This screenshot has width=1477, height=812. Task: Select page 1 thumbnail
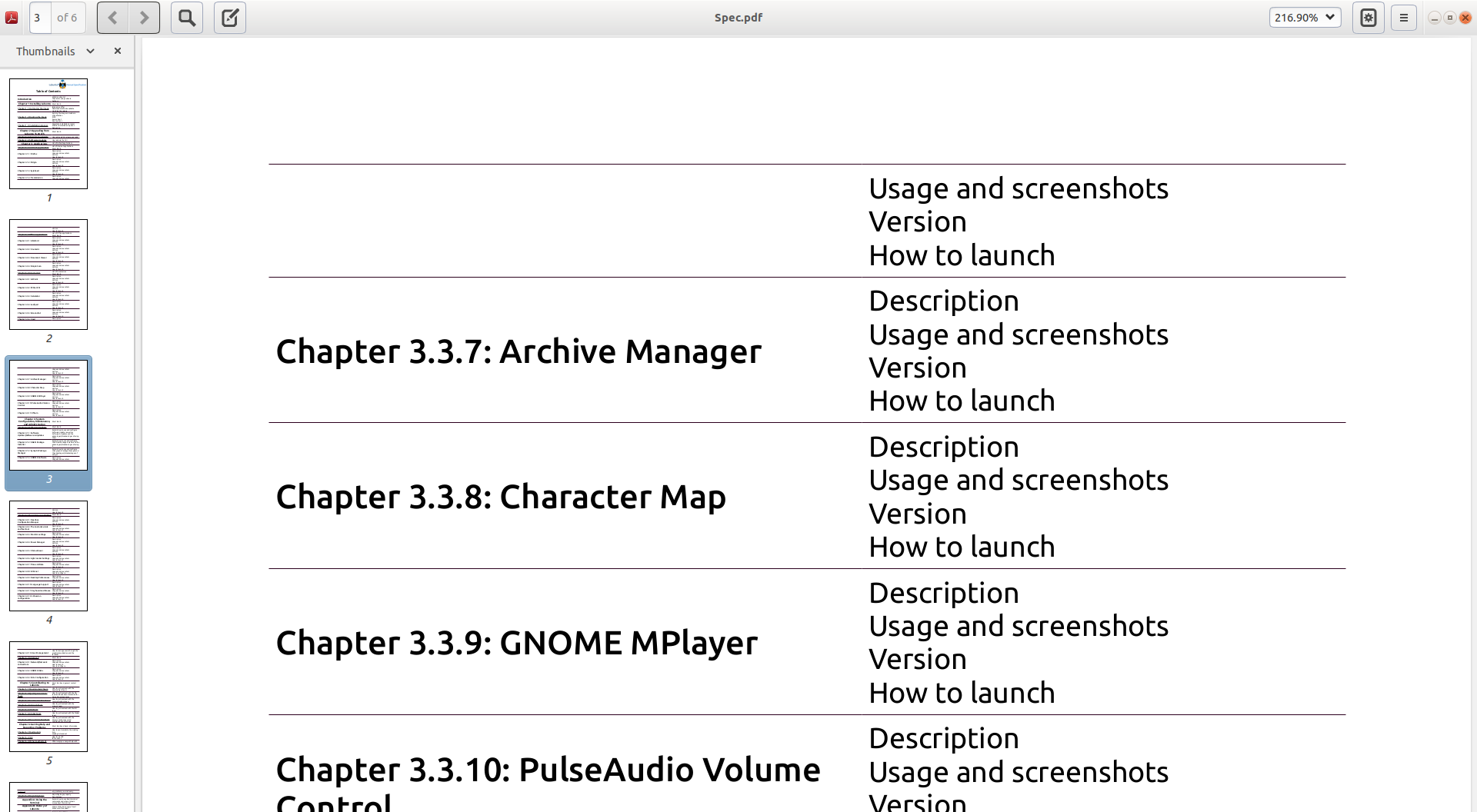tap(48, 134)
